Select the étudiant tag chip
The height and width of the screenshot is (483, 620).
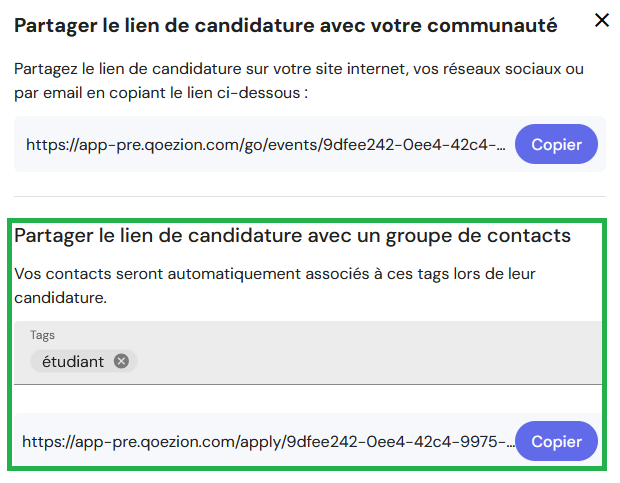click(x=84, y=361)
